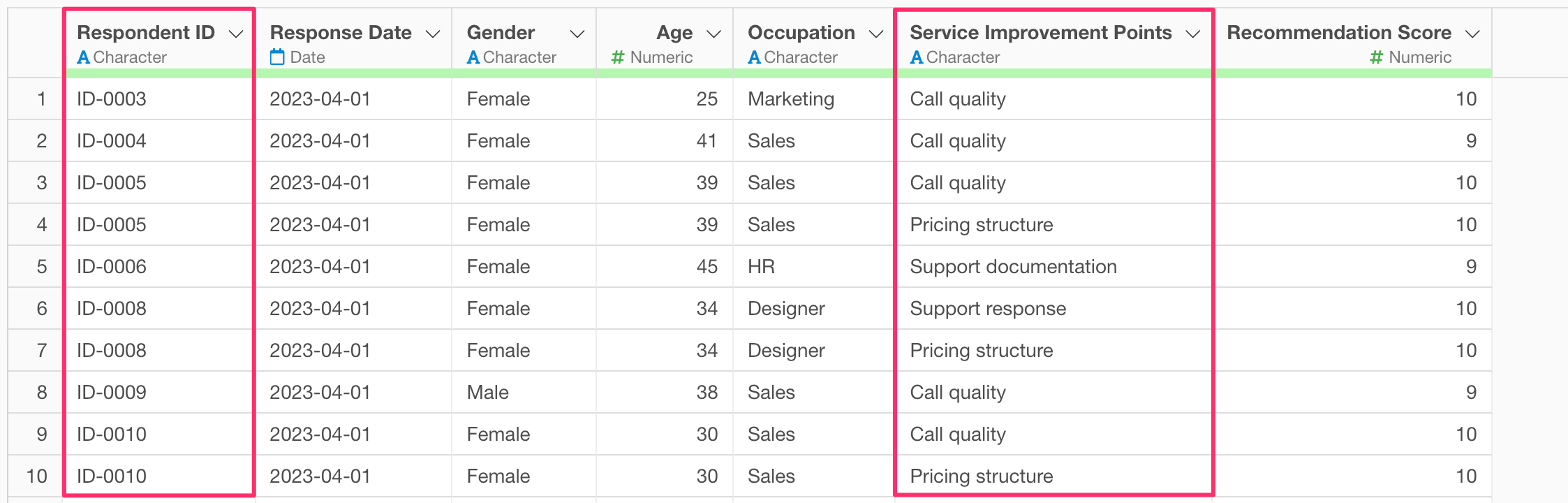Select the Male gender cell for ID-0009
Screen dimensions: 1568x503
pyautogui.click(x=488, y=393)
